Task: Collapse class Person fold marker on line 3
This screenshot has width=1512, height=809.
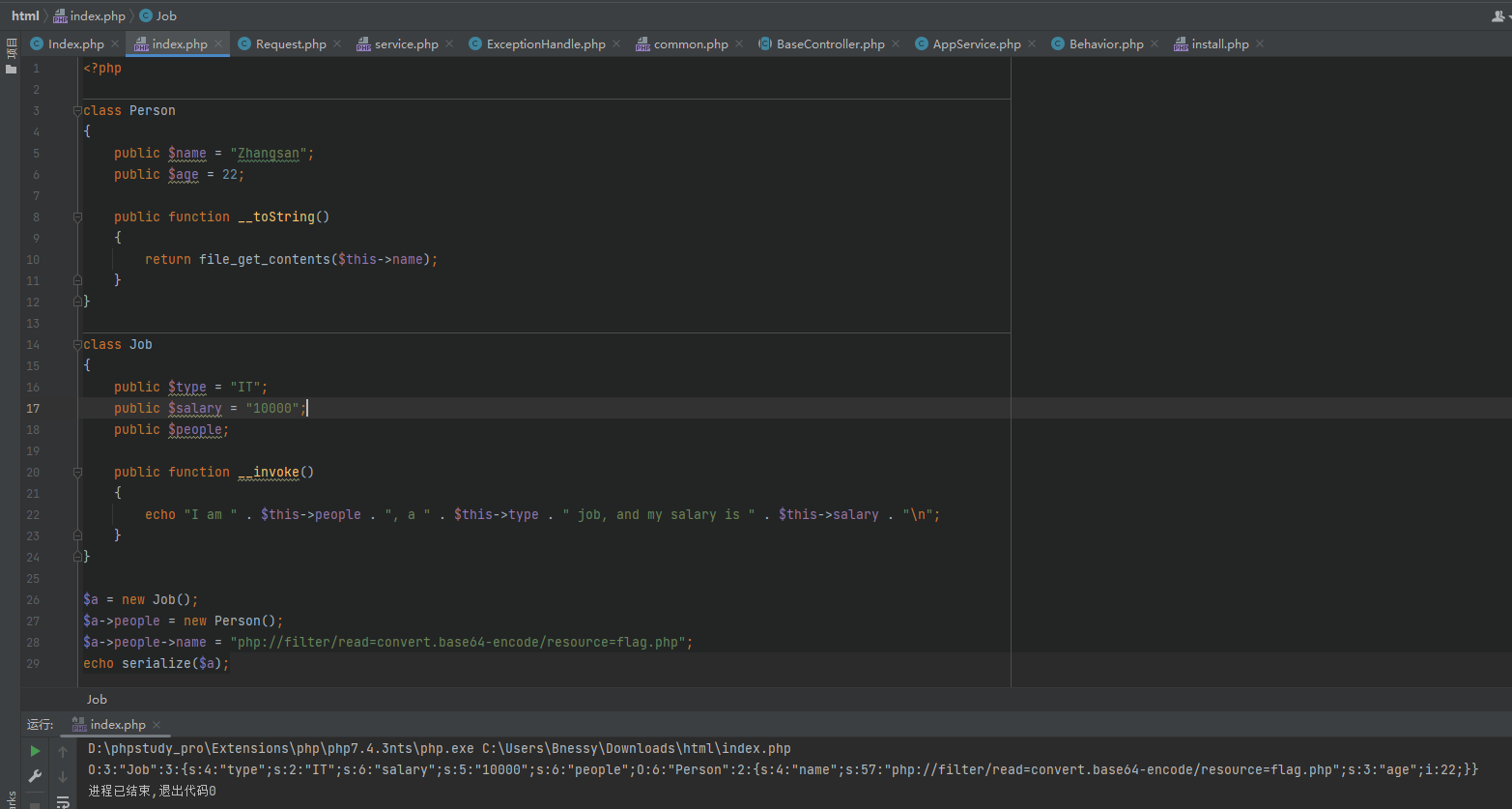Action: point(77,111)
